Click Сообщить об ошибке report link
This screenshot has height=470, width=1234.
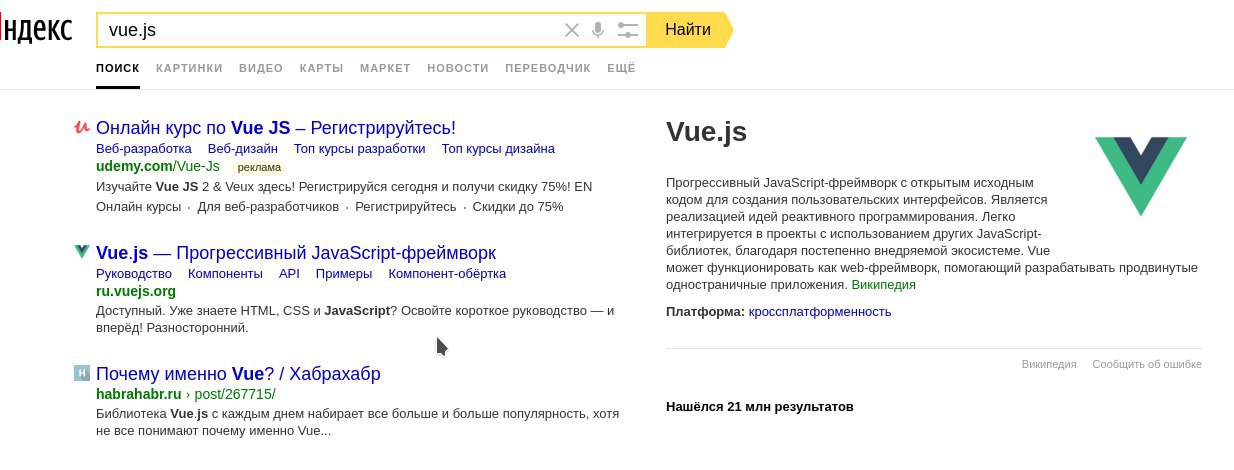coord(1147,365)
